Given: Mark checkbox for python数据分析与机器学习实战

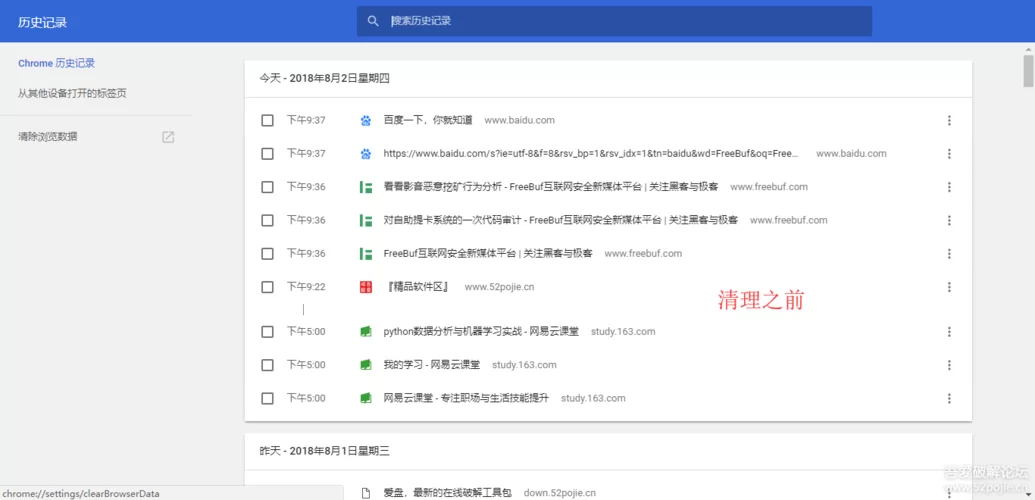Looking at the screenshot, I should click(267, 332).
